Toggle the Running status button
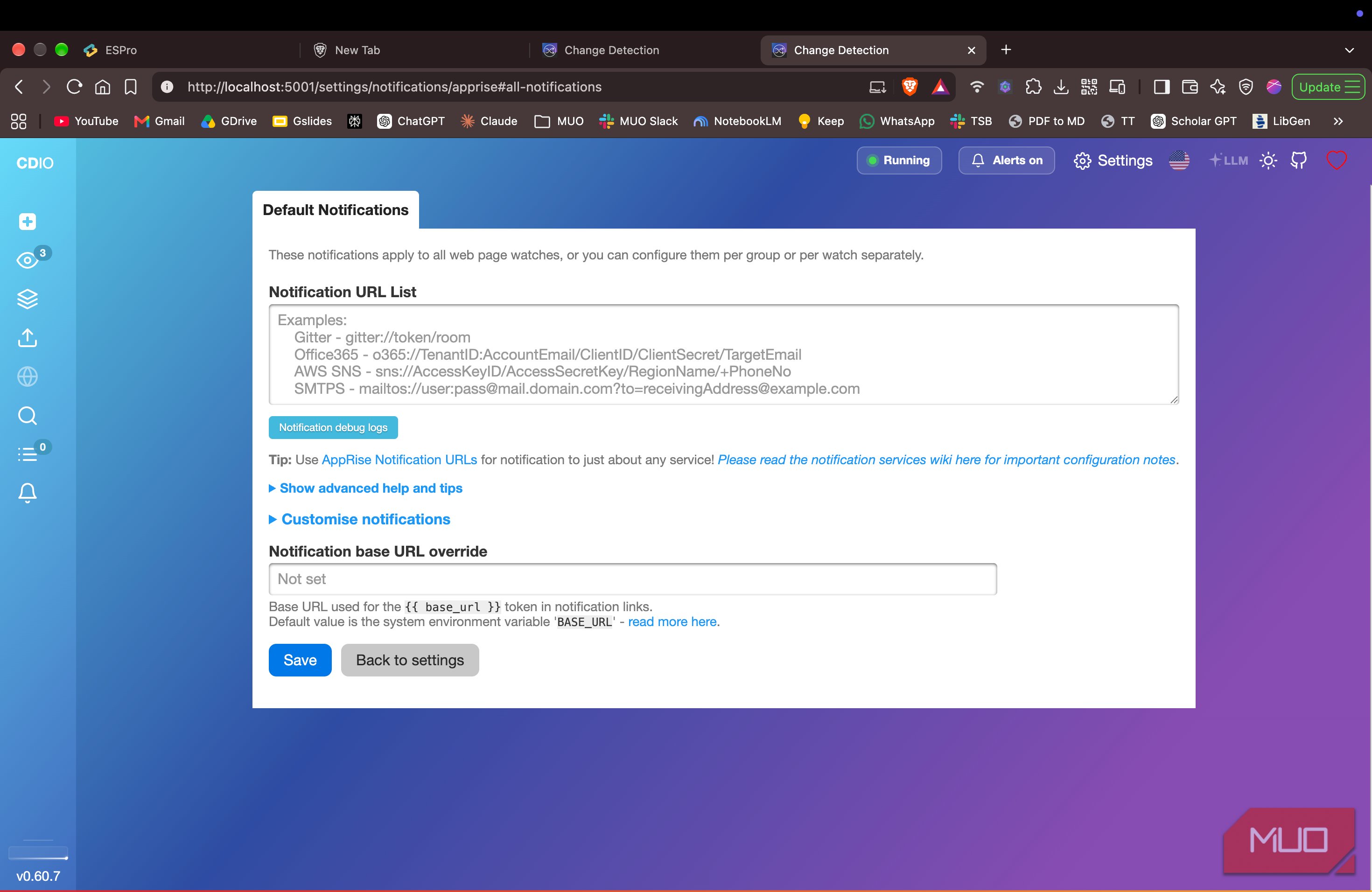This screenshot has width=1372, height=892. 899,160
